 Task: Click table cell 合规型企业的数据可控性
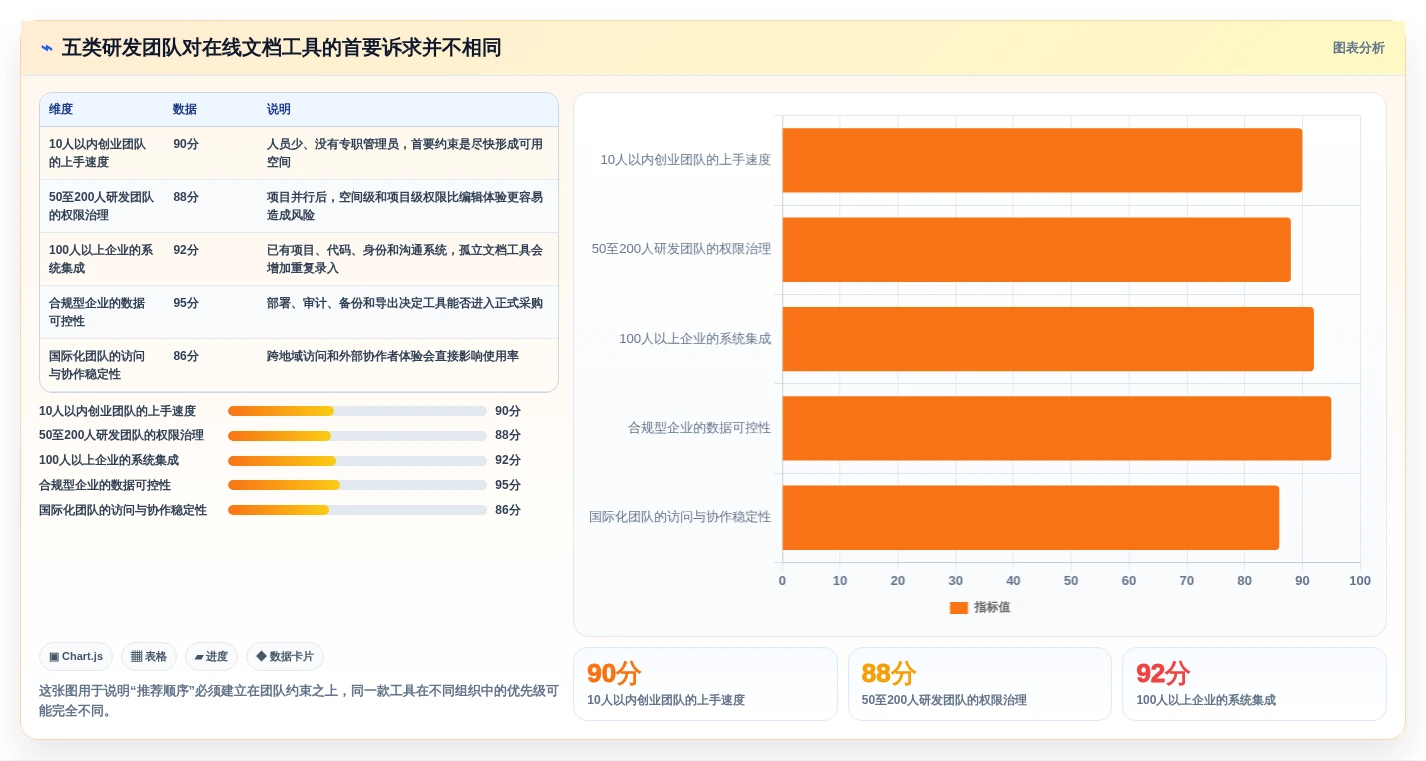[x=100, y=312]
